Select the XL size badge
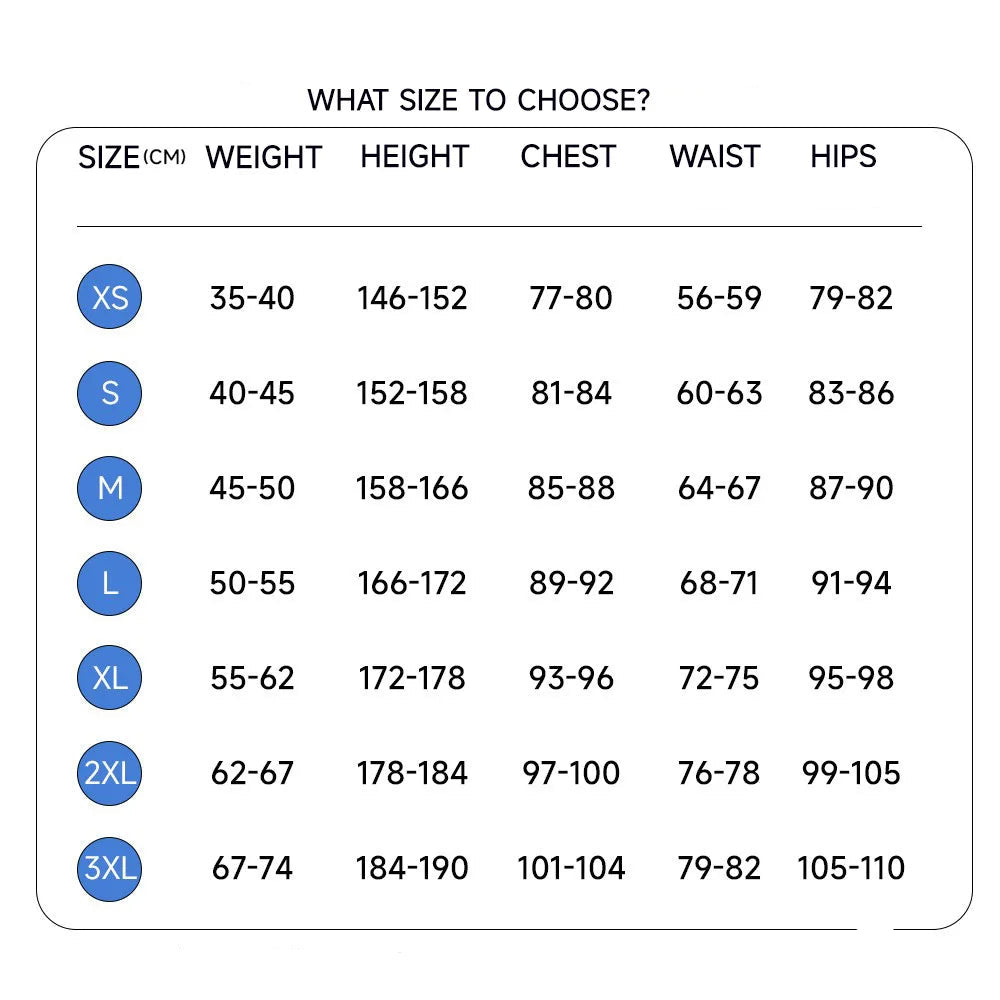 coord(110,678)
